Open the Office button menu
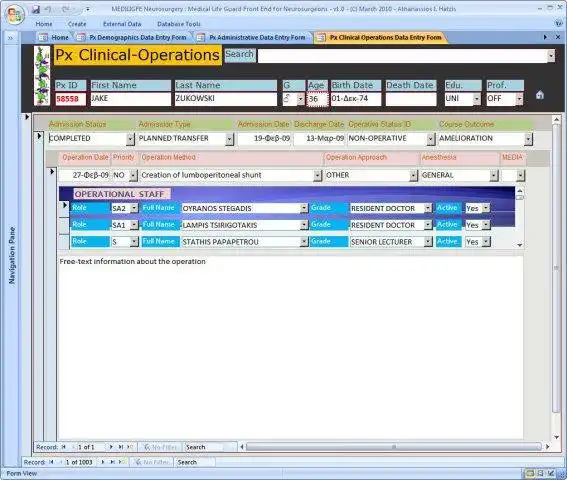This screenshot has width=567, height=480. pyautogui.click(x=14, y=15)
